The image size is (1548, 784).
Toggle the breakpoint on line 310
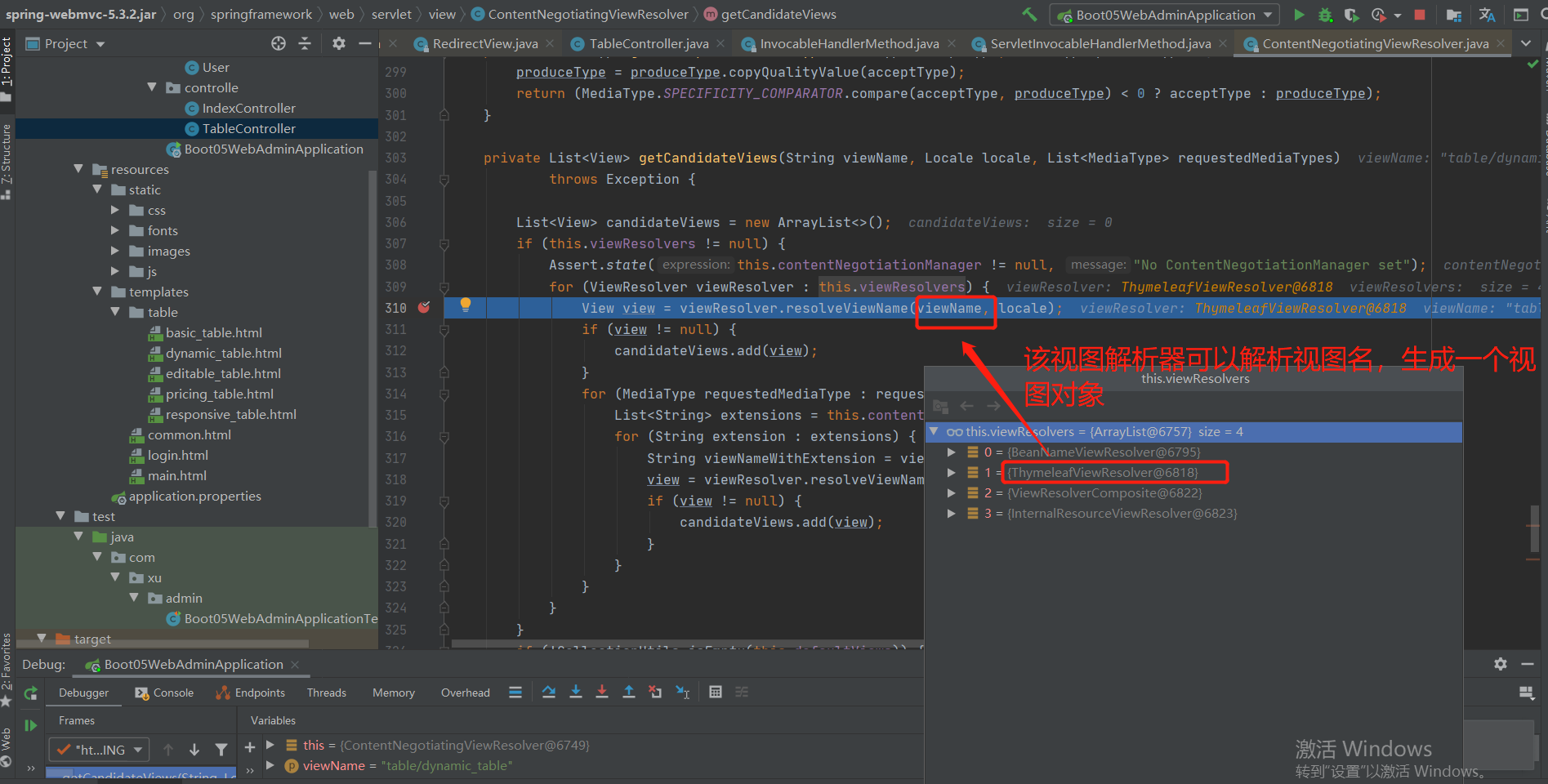coord(424,307)
